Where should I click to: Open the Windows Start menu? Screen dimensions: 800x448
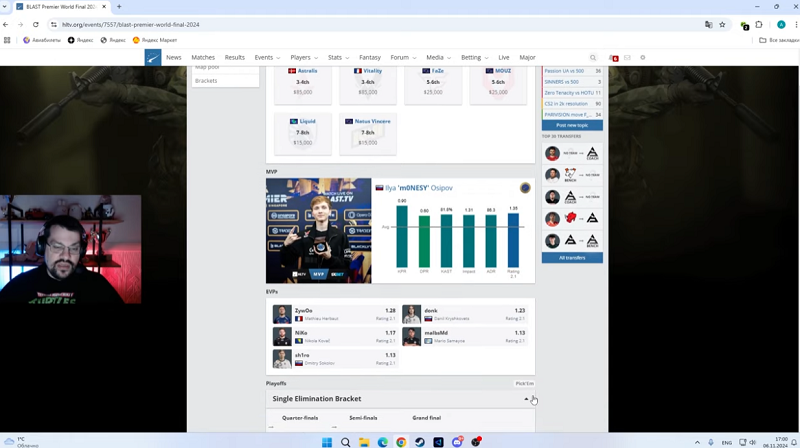pos(327,442)
